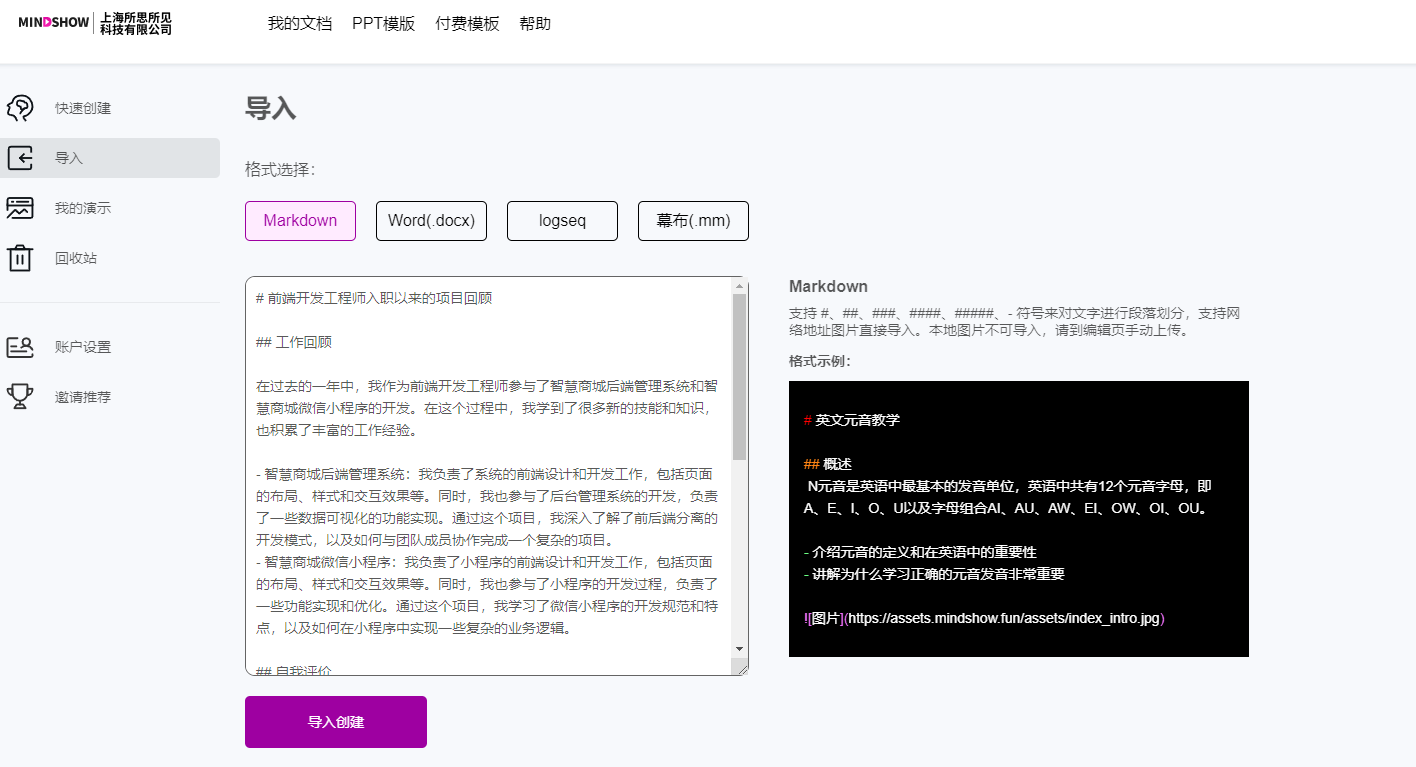Select 导入 in the sidebar
This screenshot has height=767, width=1416.
coord(110,158)
